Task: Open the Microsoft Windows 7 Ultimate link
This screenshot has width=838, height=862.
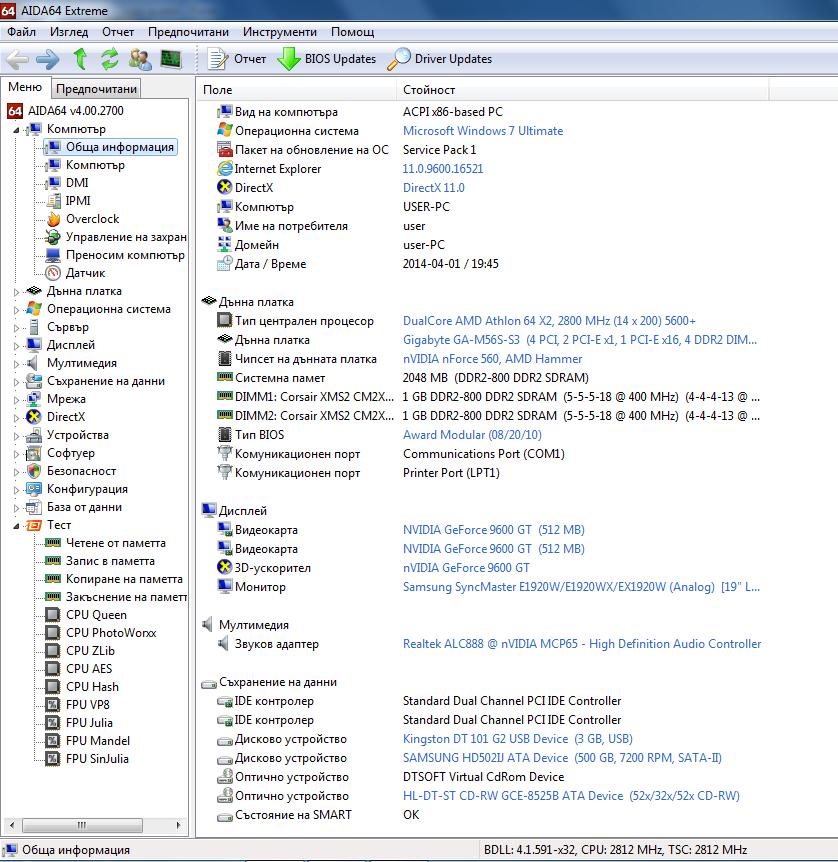Action: tap(483, 131)
